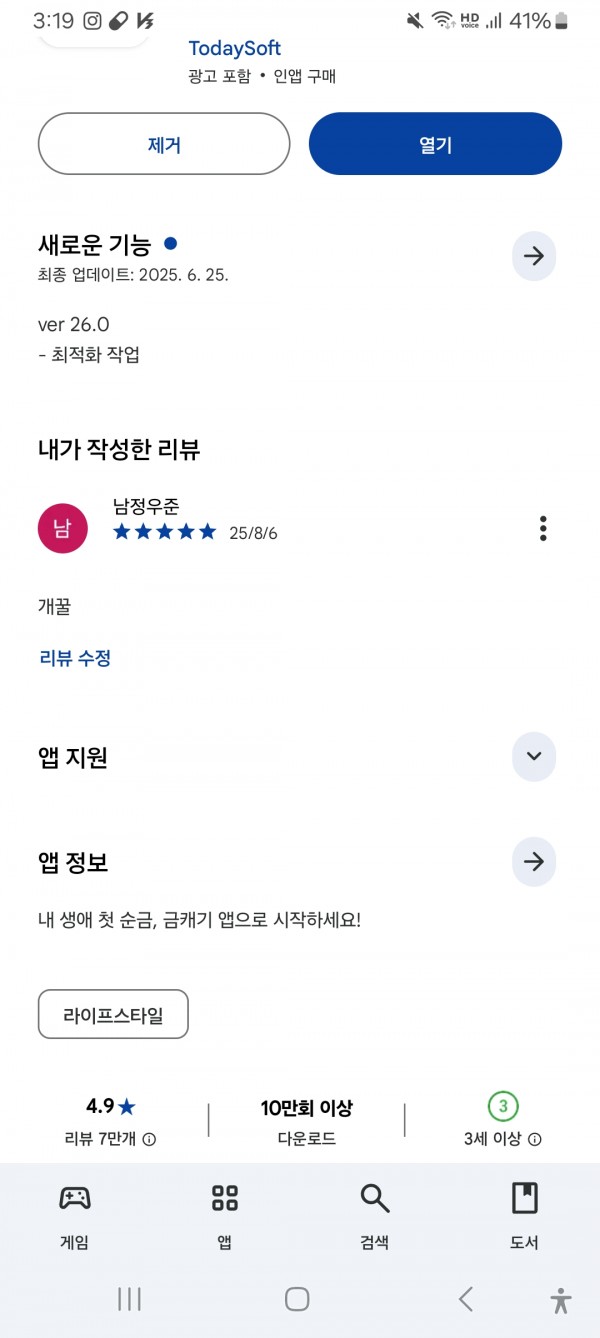Tap the 열기 open button
Viewport: 600px width, 1338px height.
436,144
